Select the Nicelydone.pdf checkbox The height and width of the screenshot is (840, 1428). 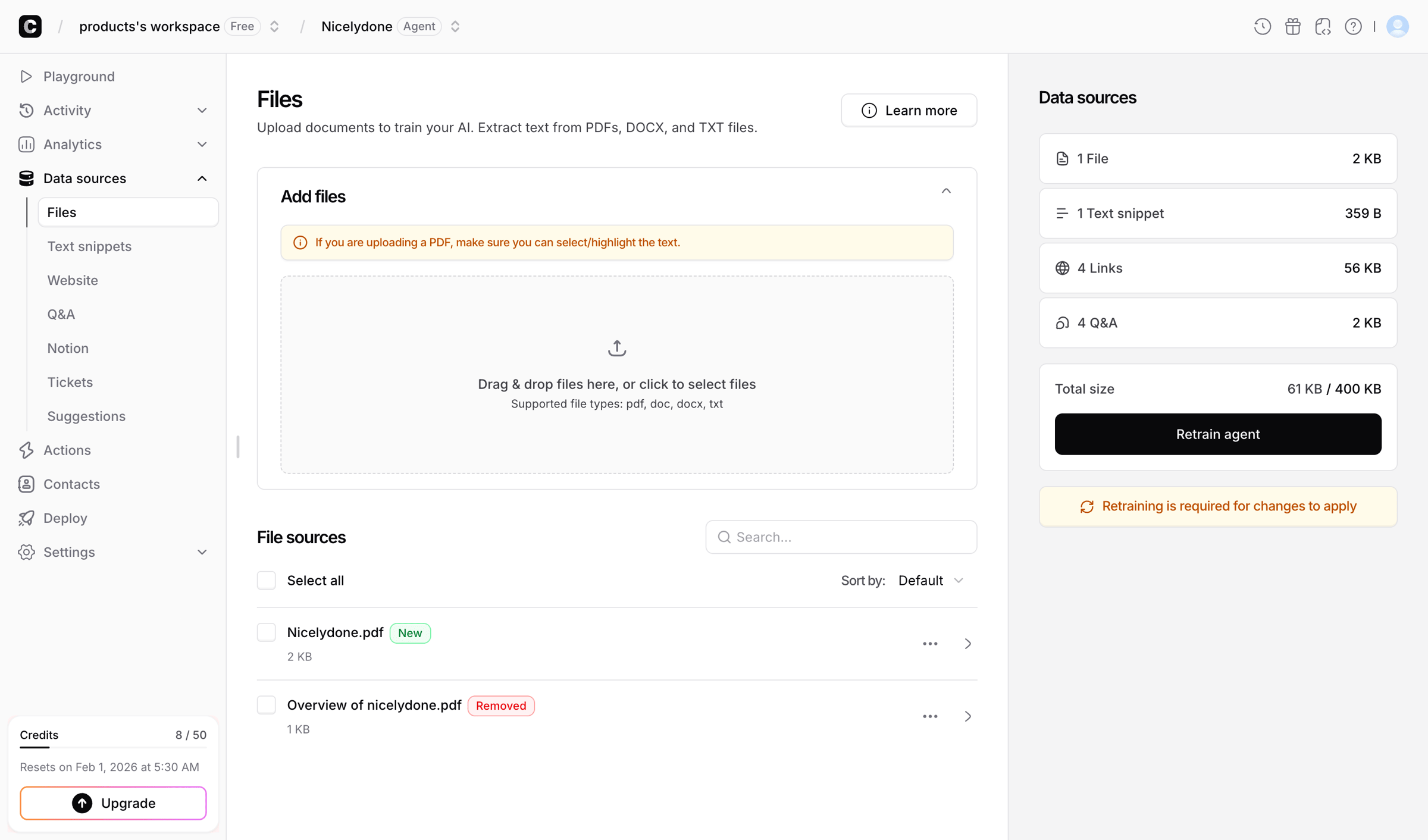click(266, 632)
